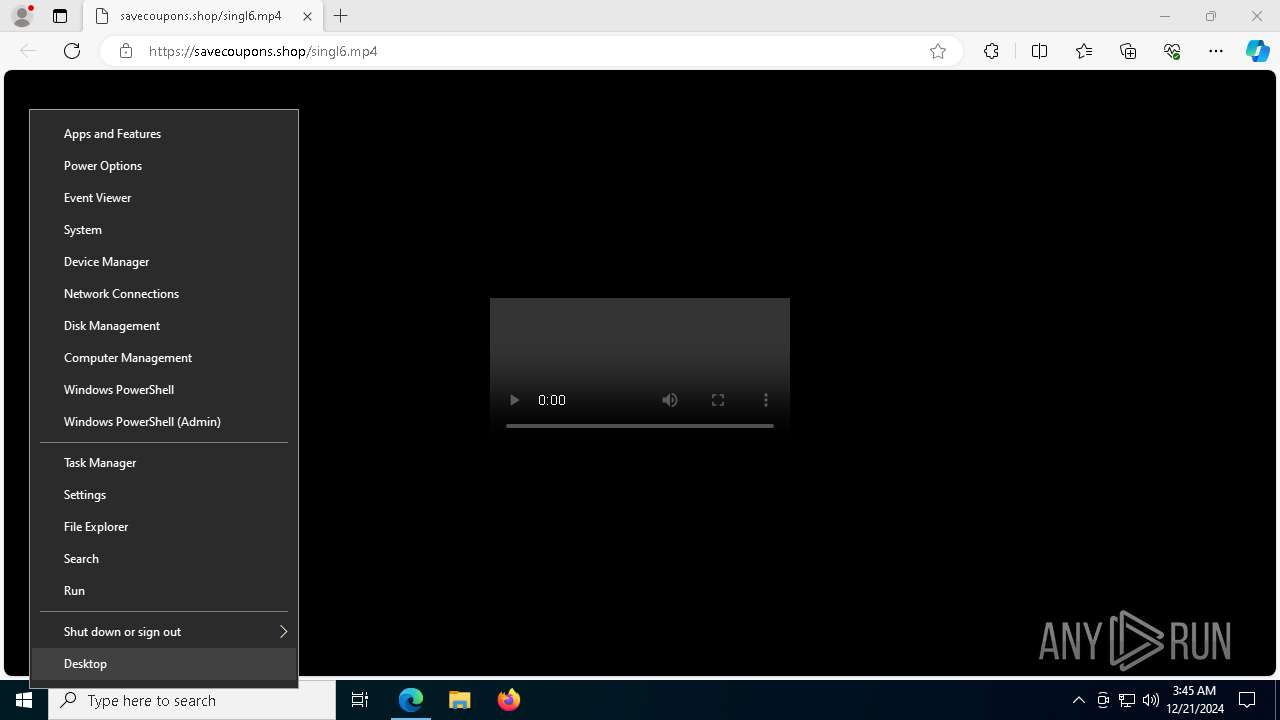Screen dimensions: 1280x720
Task: Expand Shut down or sign out submenu
Action: click(164, 632)
